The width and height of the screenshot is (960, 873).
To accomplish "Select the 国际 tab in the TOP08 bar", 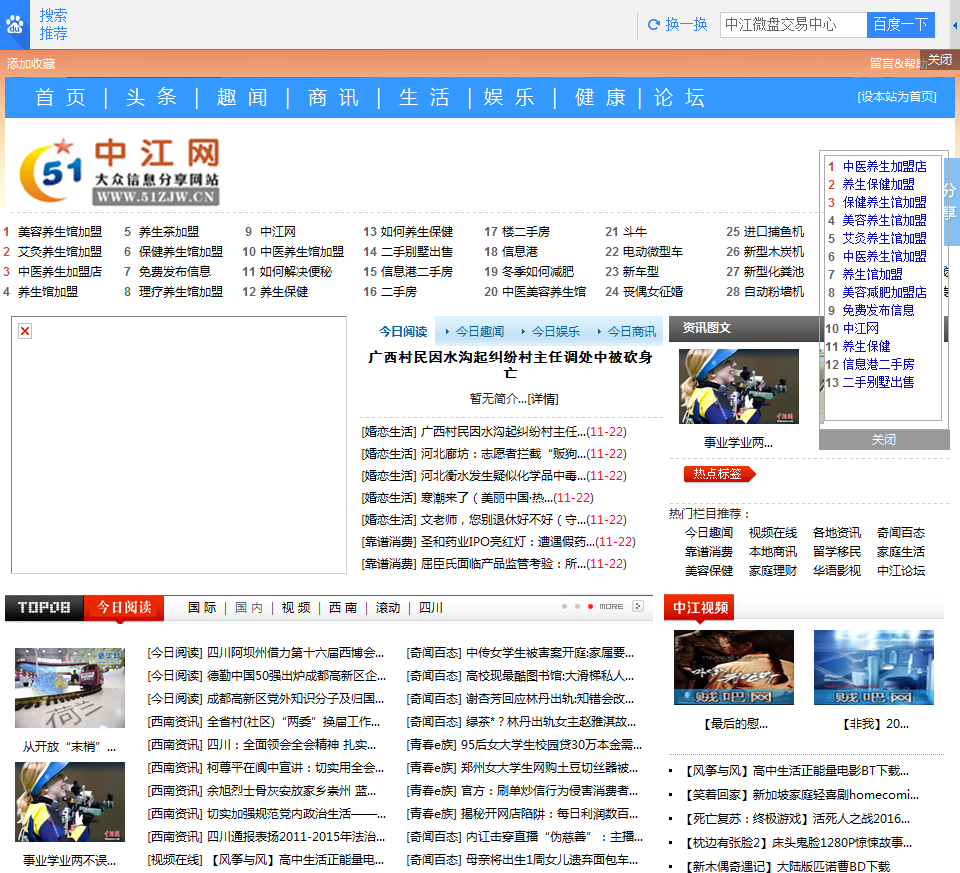I will pyautogui.click(x=202, y=607).
